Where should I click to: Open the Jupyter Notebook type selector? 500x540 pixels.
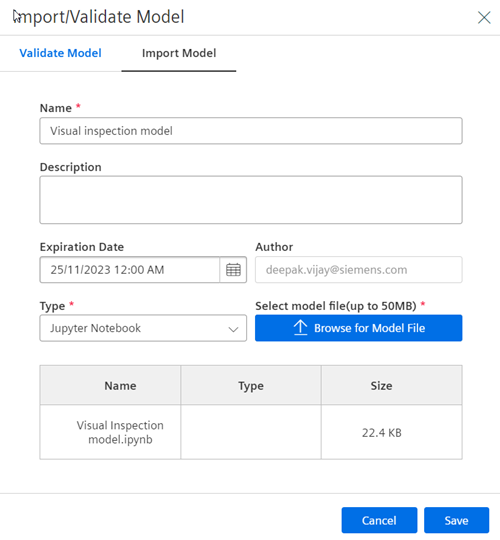[143, 328]
